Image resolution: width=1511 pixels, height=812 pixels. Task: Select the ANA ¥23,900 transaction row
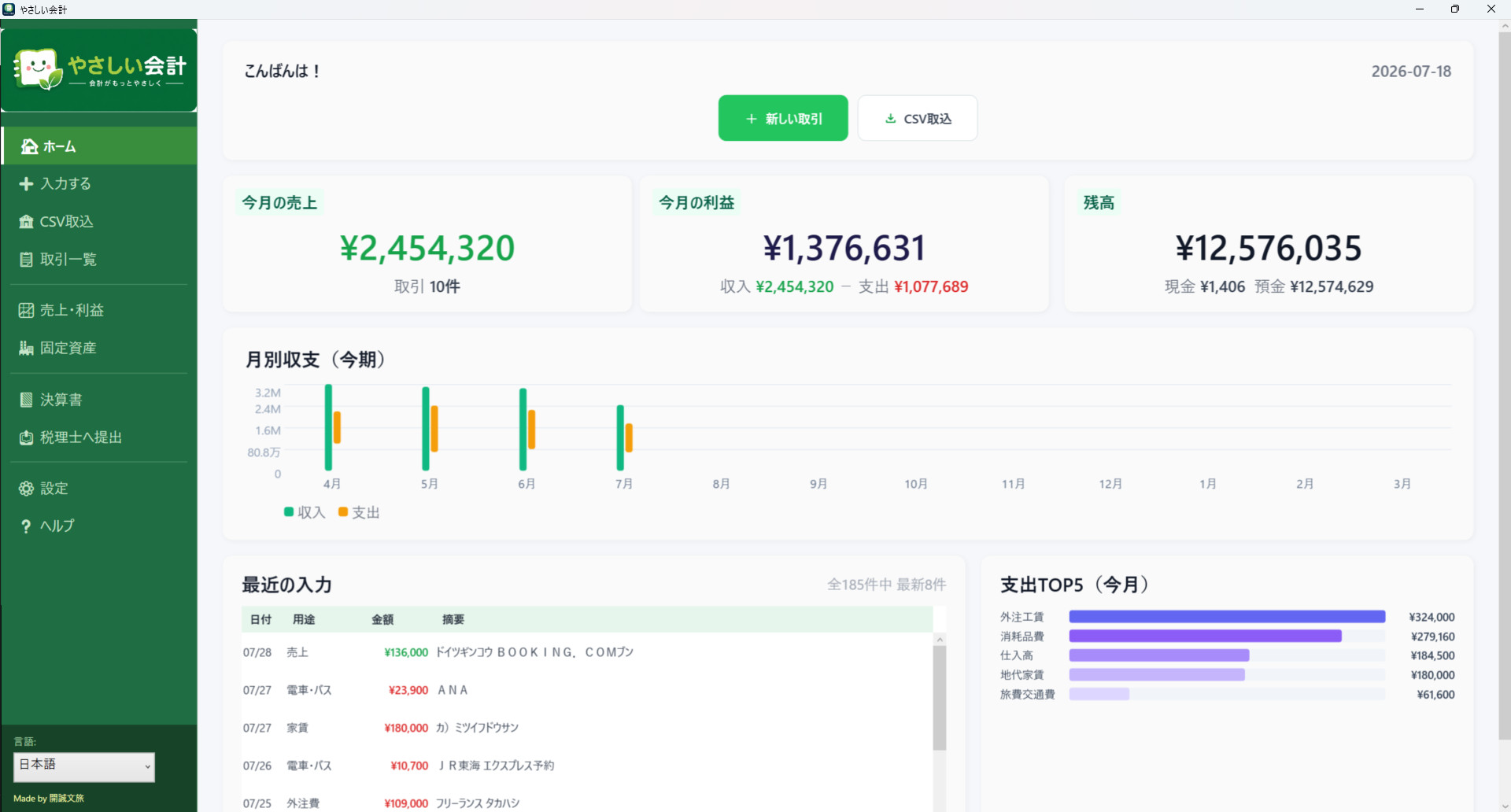pos(586,690)
